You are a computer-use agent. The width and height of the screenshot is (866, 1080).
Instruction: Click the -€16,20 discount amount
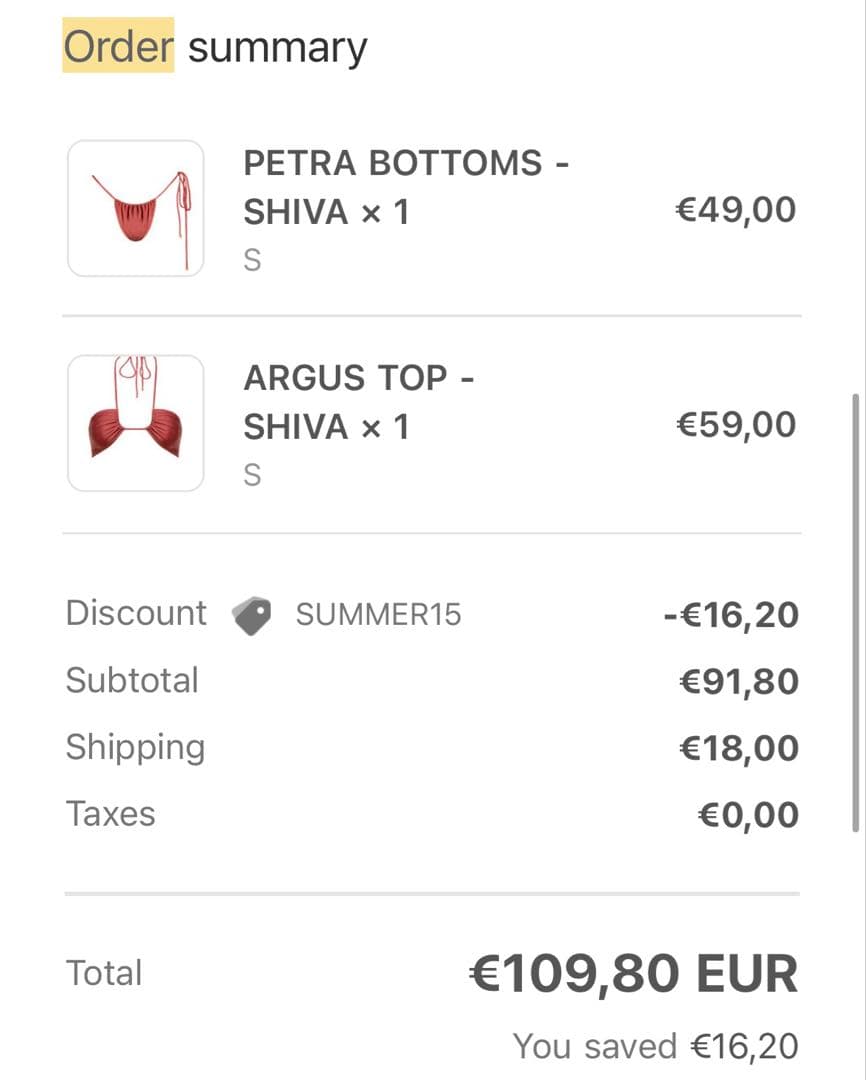point(731,615)
